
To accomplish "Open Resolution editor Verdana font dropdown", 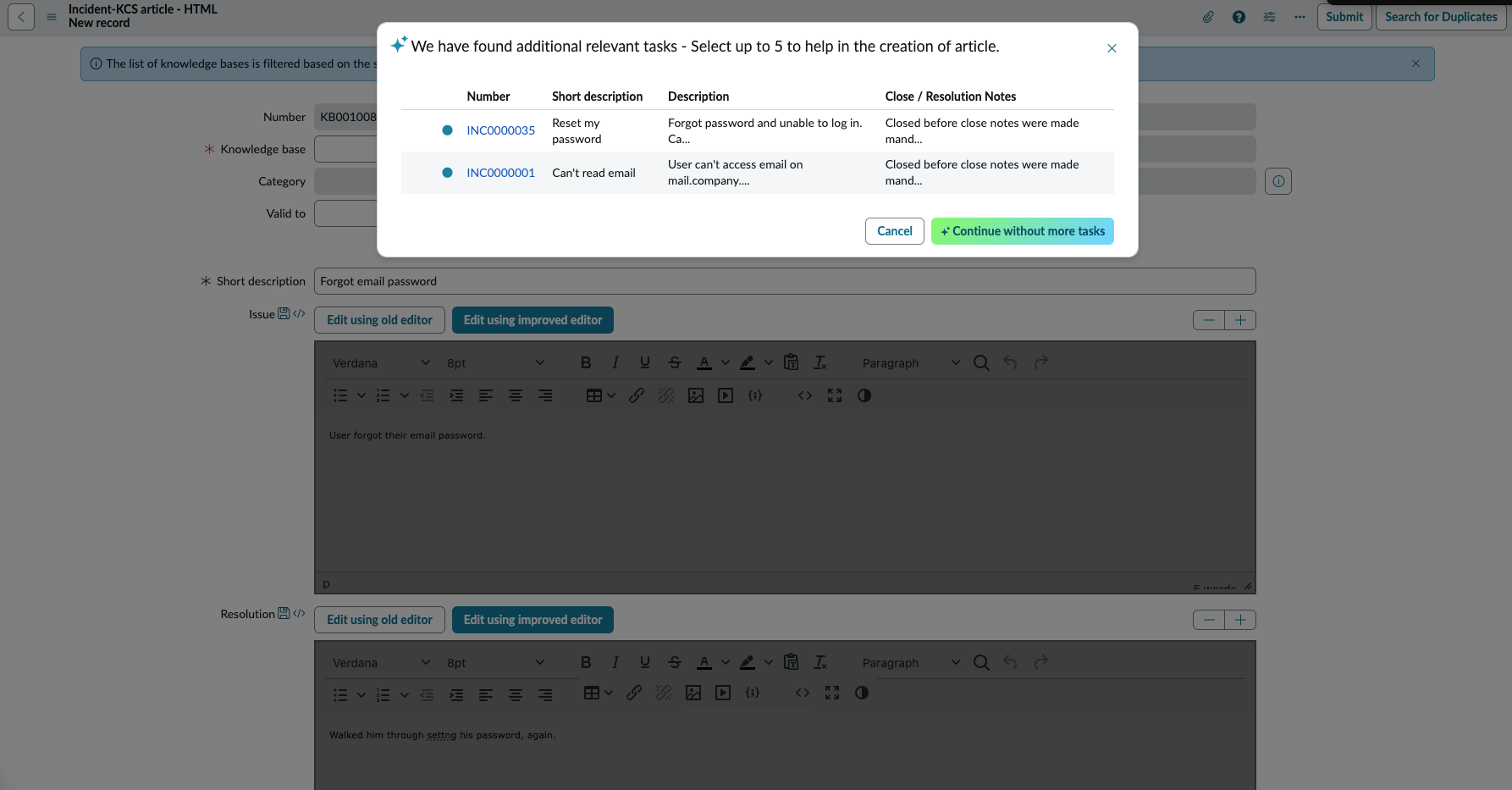I will pos(381,663).
